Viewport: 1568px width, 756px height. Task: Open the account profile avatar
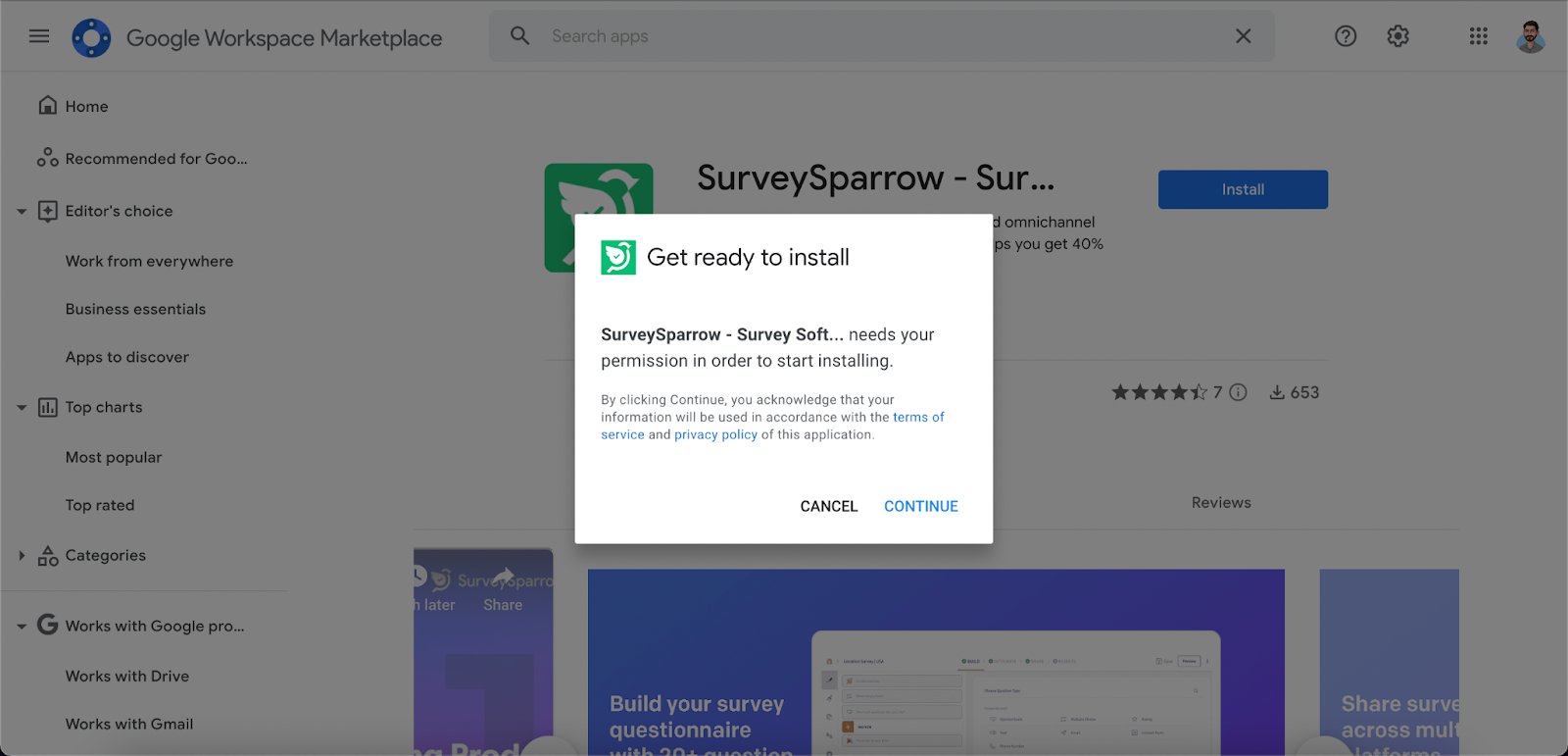click(x=1531, y=36)
